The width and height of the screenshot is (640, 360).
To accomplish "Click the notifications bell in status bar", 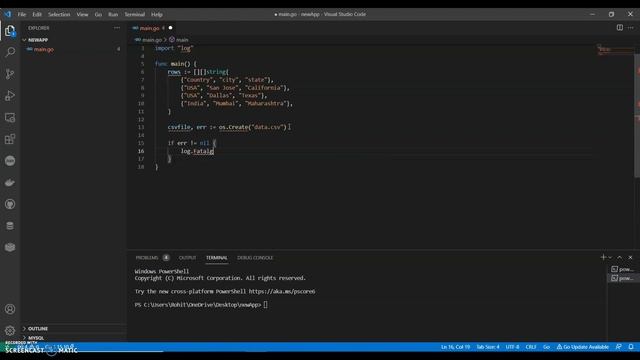I will coord(631,347).
